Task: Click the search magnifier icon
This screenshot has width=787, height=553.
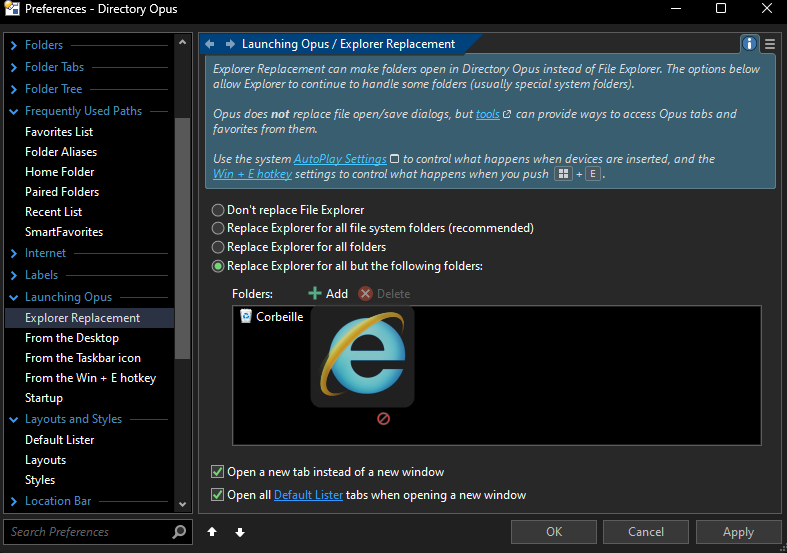Action: click(179, 531)
